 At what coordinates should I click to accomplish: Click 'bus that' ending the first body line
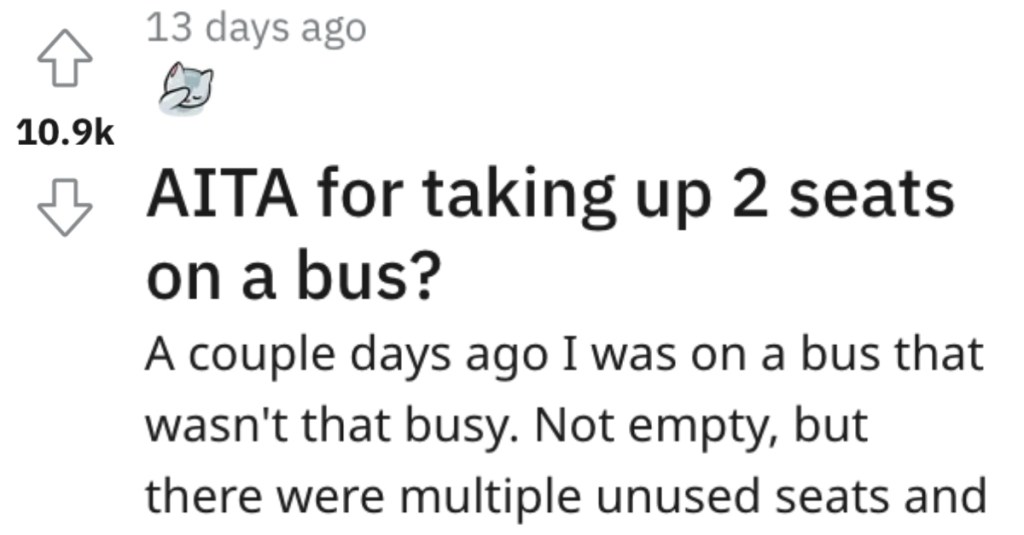[892, 353]
